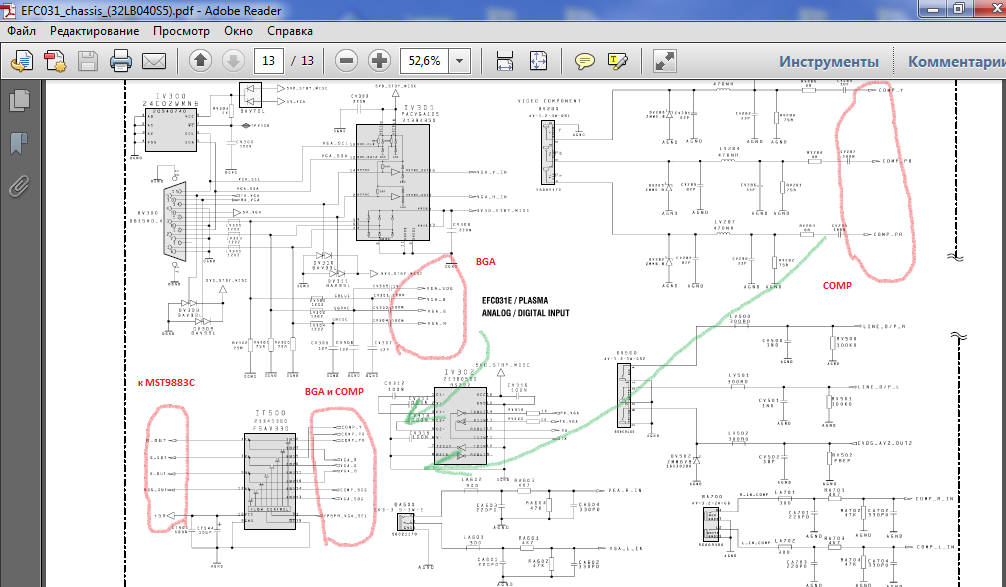Click the page number input field

pyautogui.click(x=268, y=61)
